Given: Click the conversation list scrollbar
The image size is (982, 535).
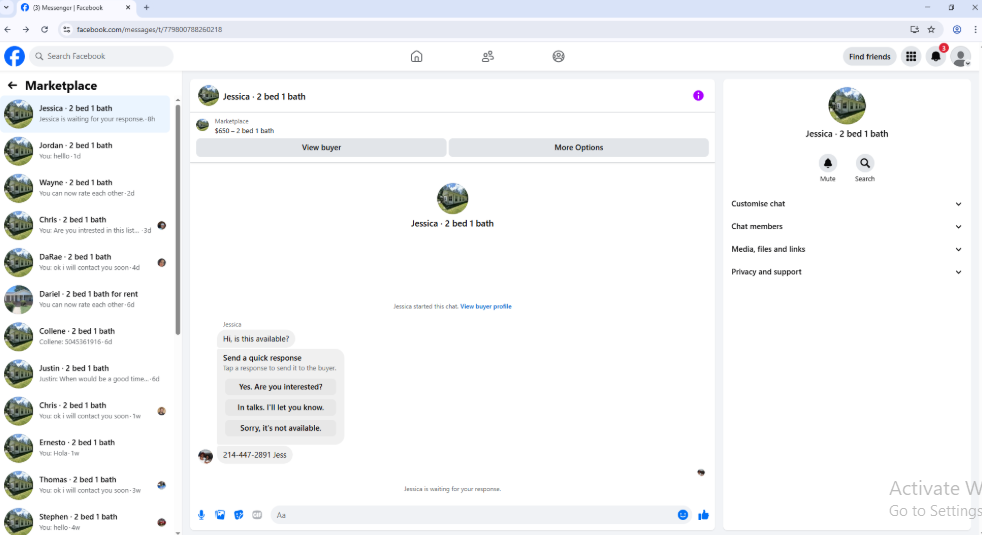Looking at the screenshot, I should pos(178,219).
